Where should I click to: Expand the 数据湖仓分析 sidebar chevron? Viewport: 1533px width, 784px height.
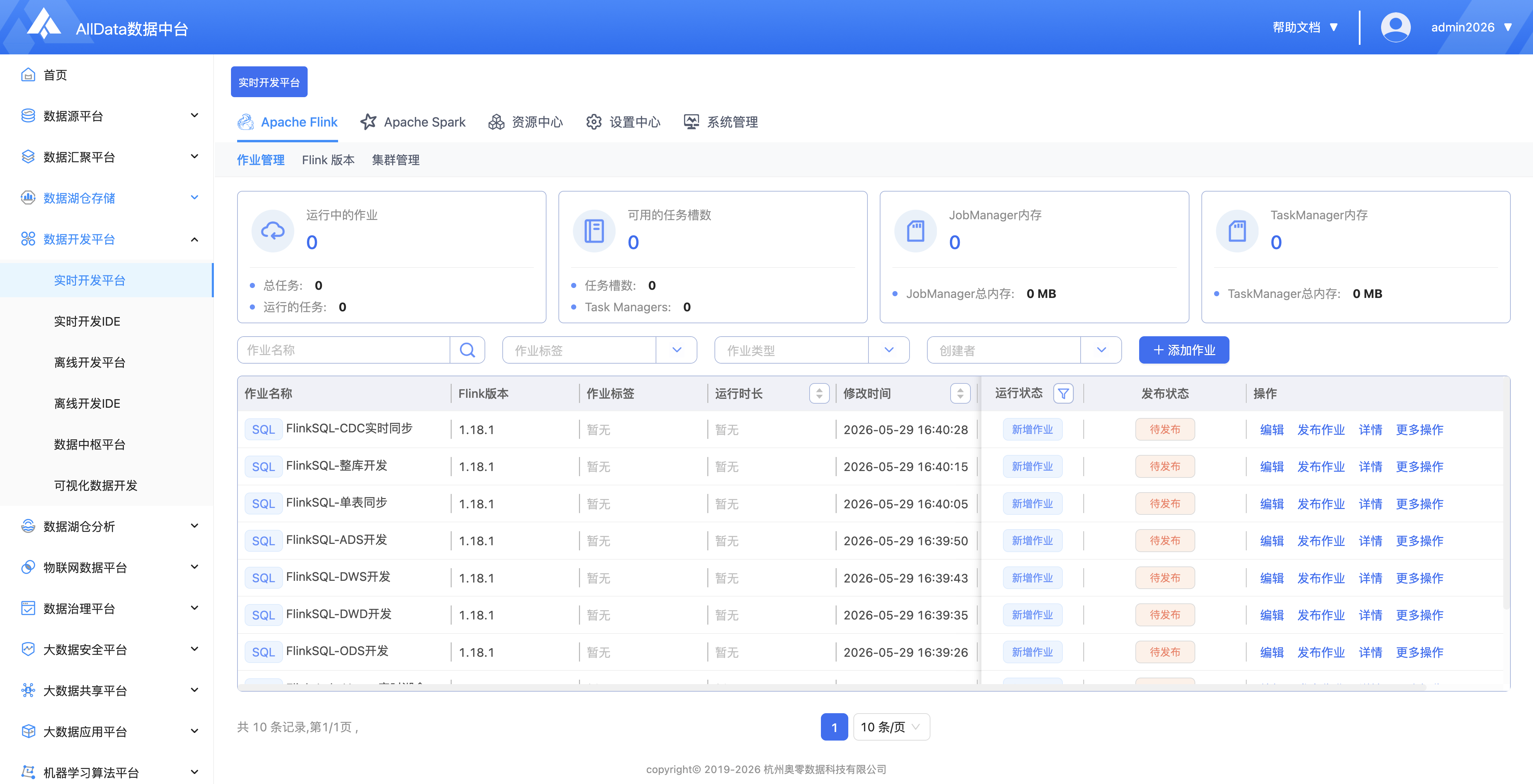pos(194,526)
